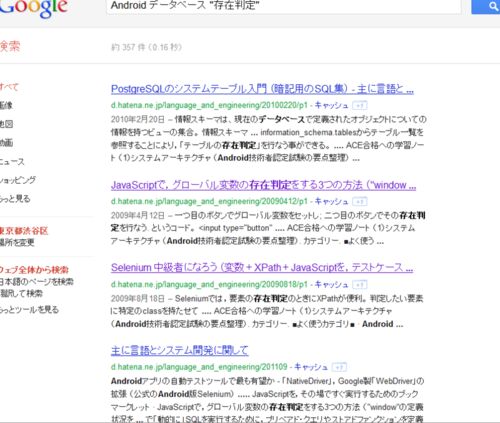Open the Selenium 中級者になろう result

(262, 268)
